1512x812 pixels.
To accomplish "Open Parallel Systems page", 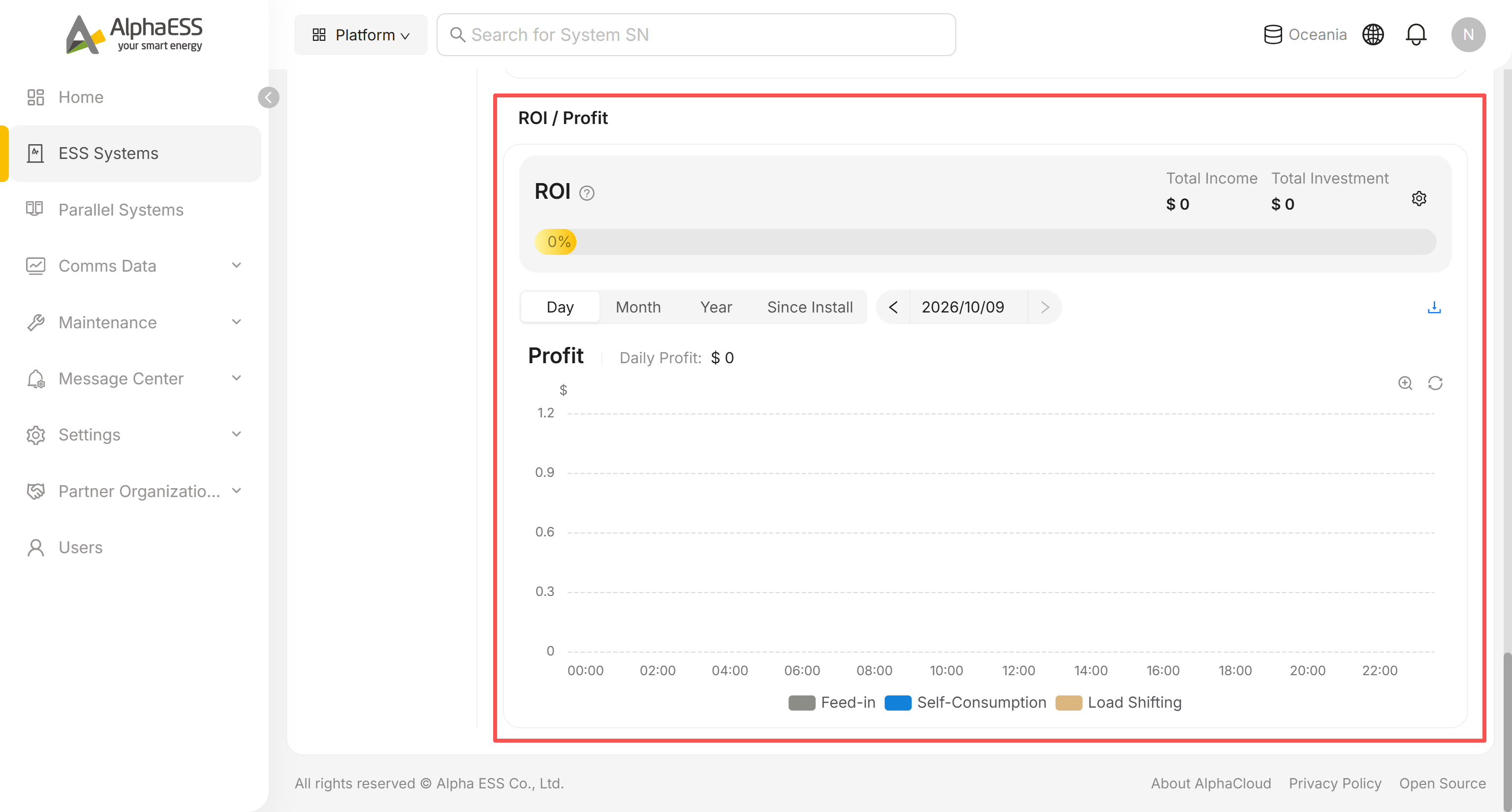I will (x=135, y=210).
